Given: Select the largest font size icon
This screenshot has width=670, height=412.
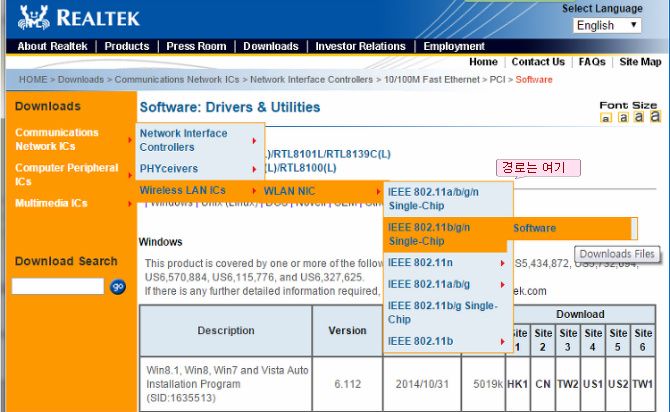Looking at the screenshot, I should tap(655, 115).
